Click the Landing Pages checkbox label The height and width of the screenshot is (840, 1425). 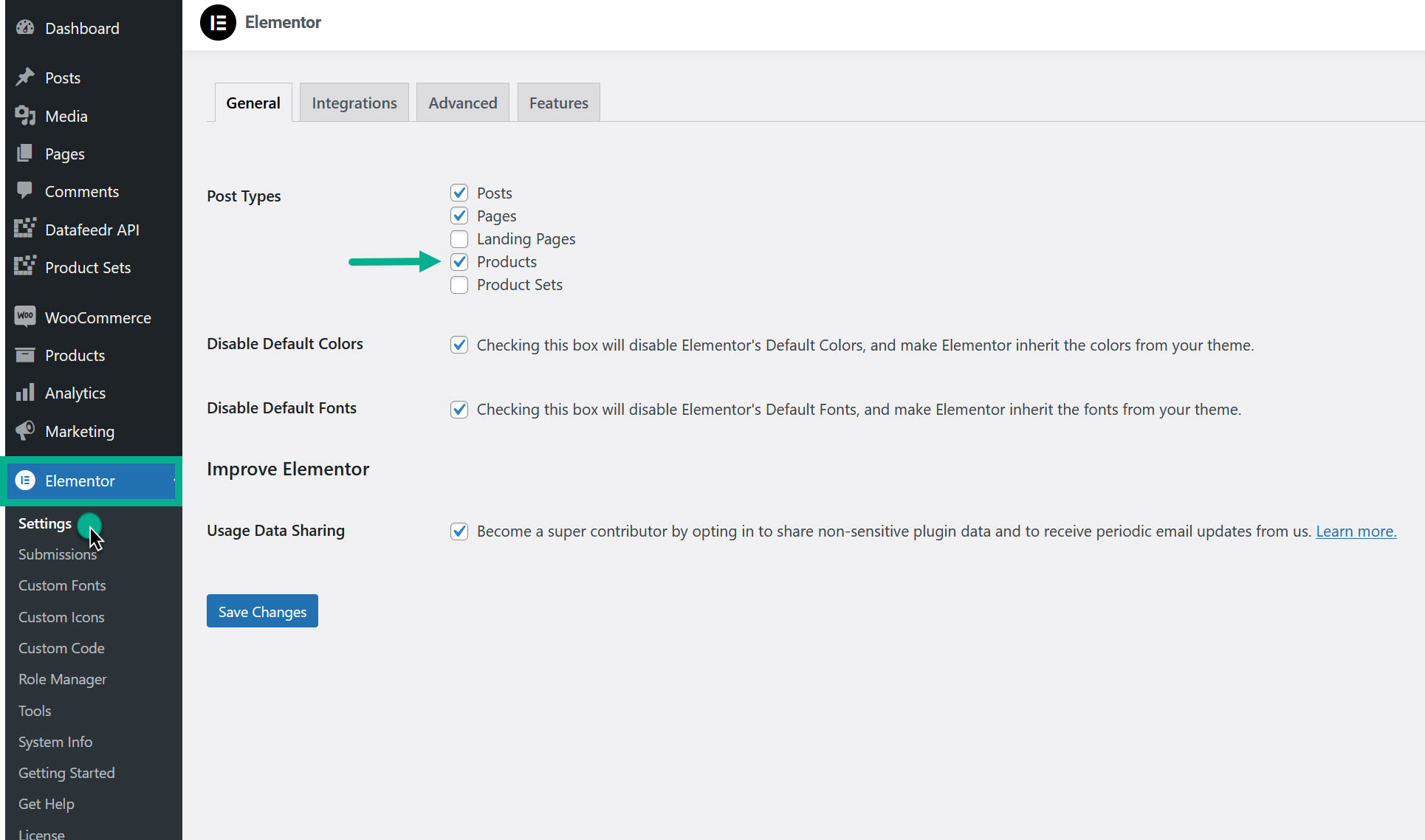(526, 239)
